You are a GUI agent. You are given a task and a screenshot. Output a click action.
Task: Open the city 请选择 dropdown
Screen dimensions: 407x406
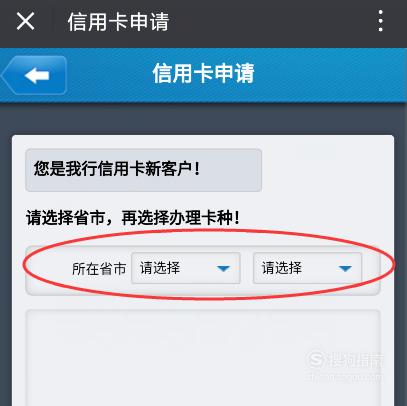click(307, 268)
